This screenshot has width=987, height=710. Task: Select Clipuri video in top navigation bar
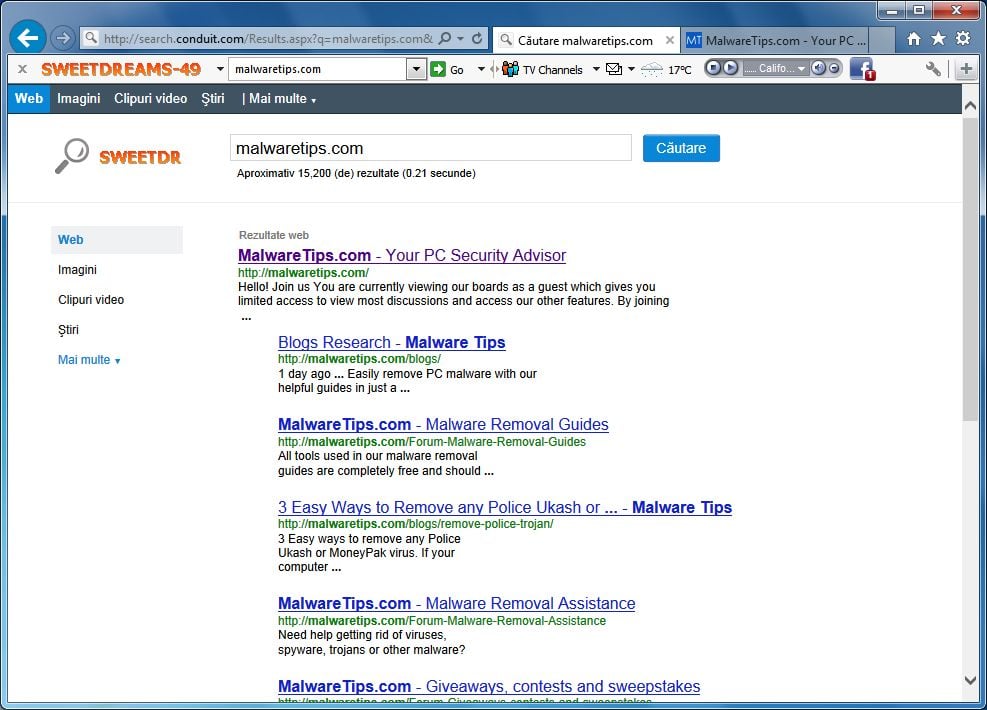pyautogui.click(x=150, y=99)
